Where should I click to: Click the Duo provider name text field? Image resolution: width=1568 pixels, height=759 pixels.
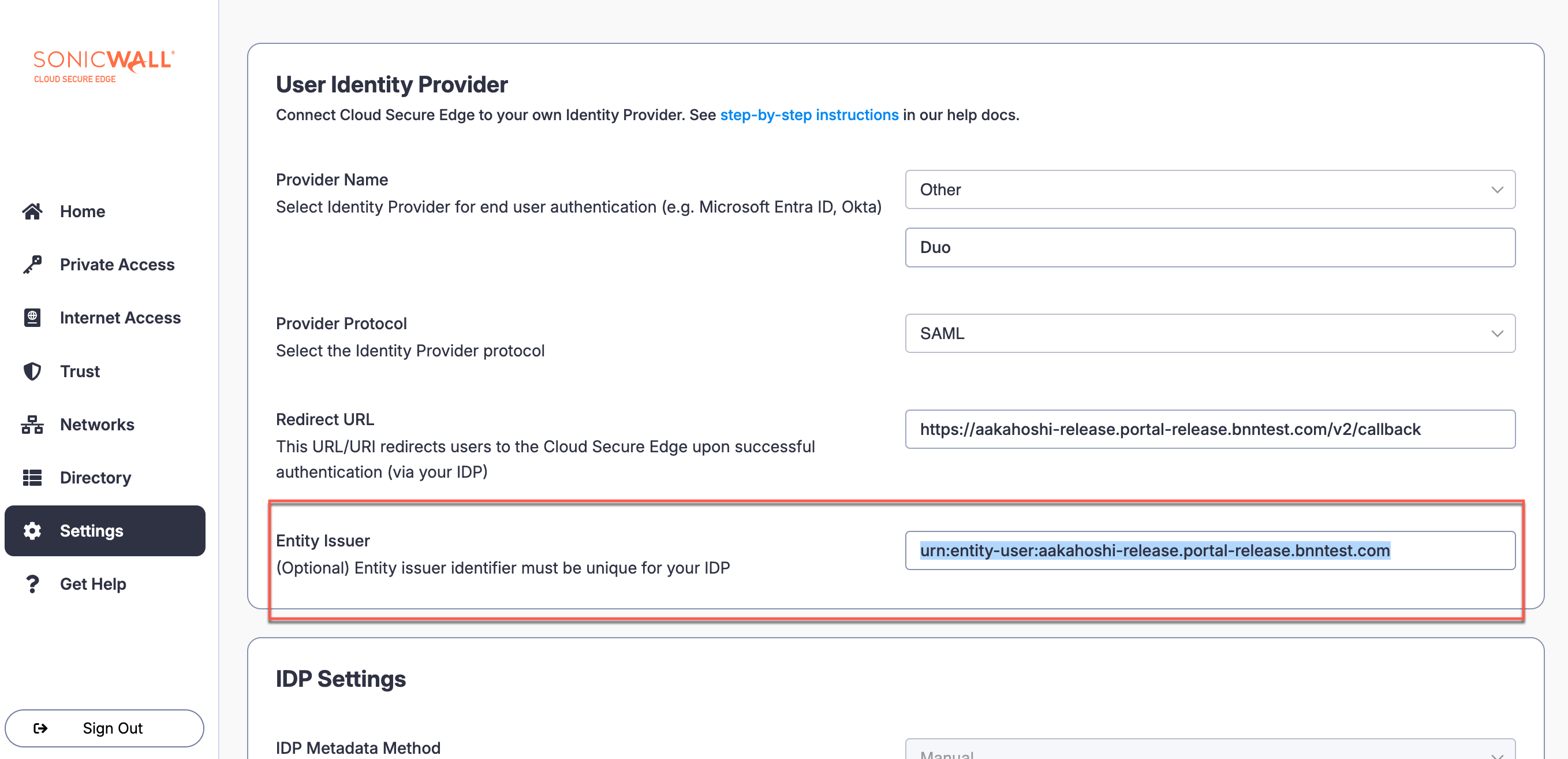point(1209,247)
